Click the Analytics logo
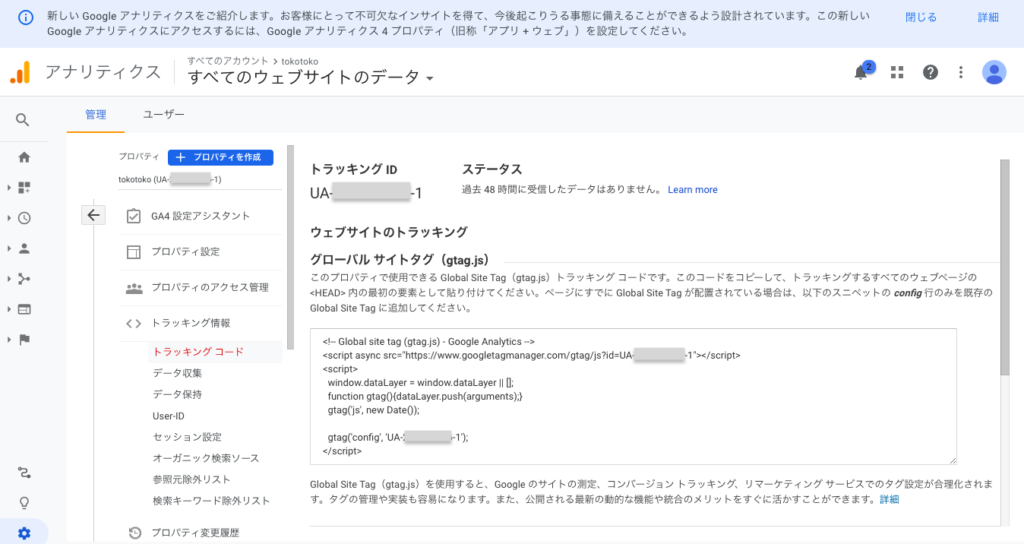The height and width of the screenshot is (544, 1024). (x=20, y=72)
